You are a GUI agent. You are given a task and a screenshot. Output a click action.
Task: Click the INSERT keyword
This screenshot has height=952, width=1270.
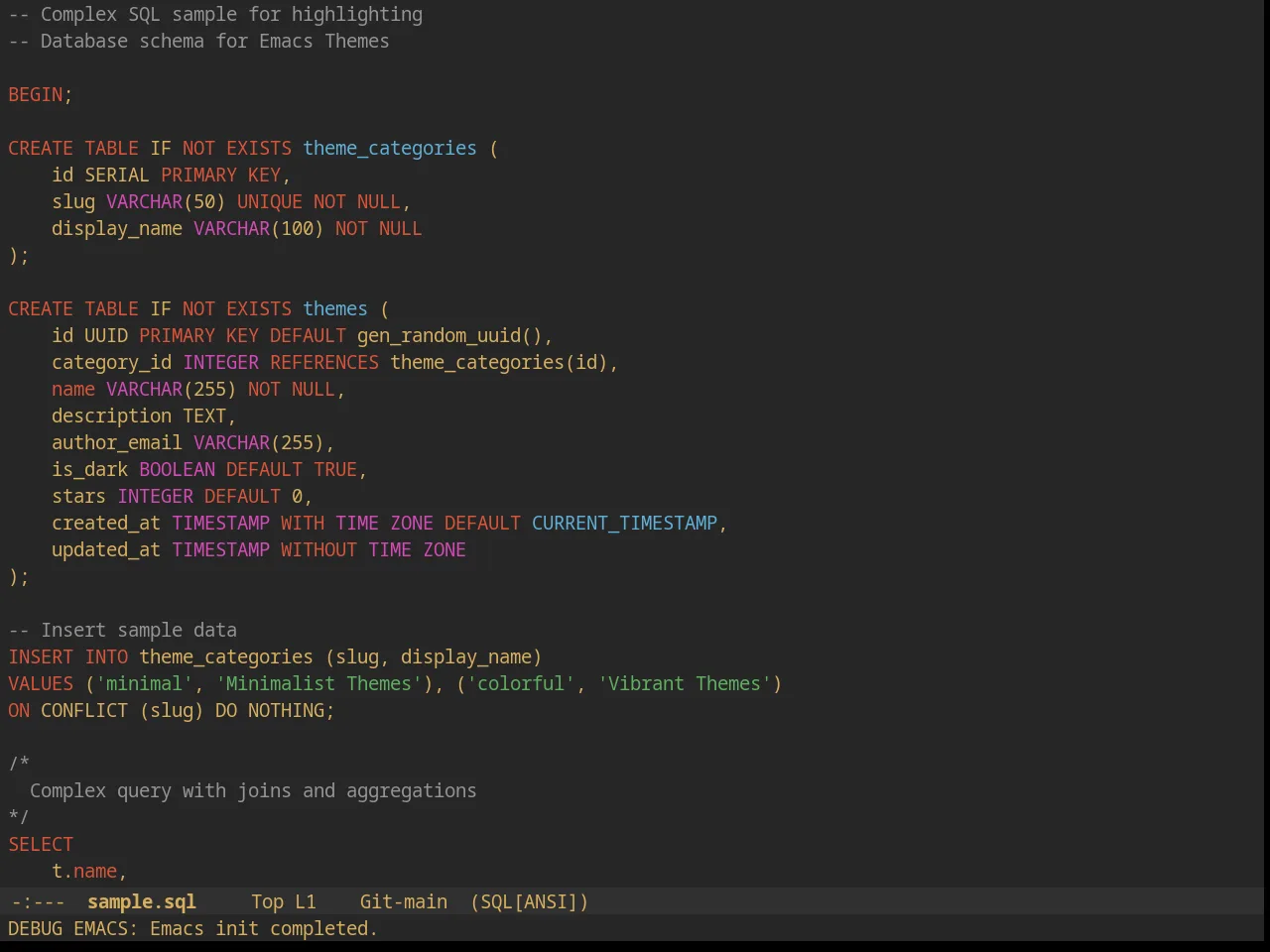(x=41, y=656)
